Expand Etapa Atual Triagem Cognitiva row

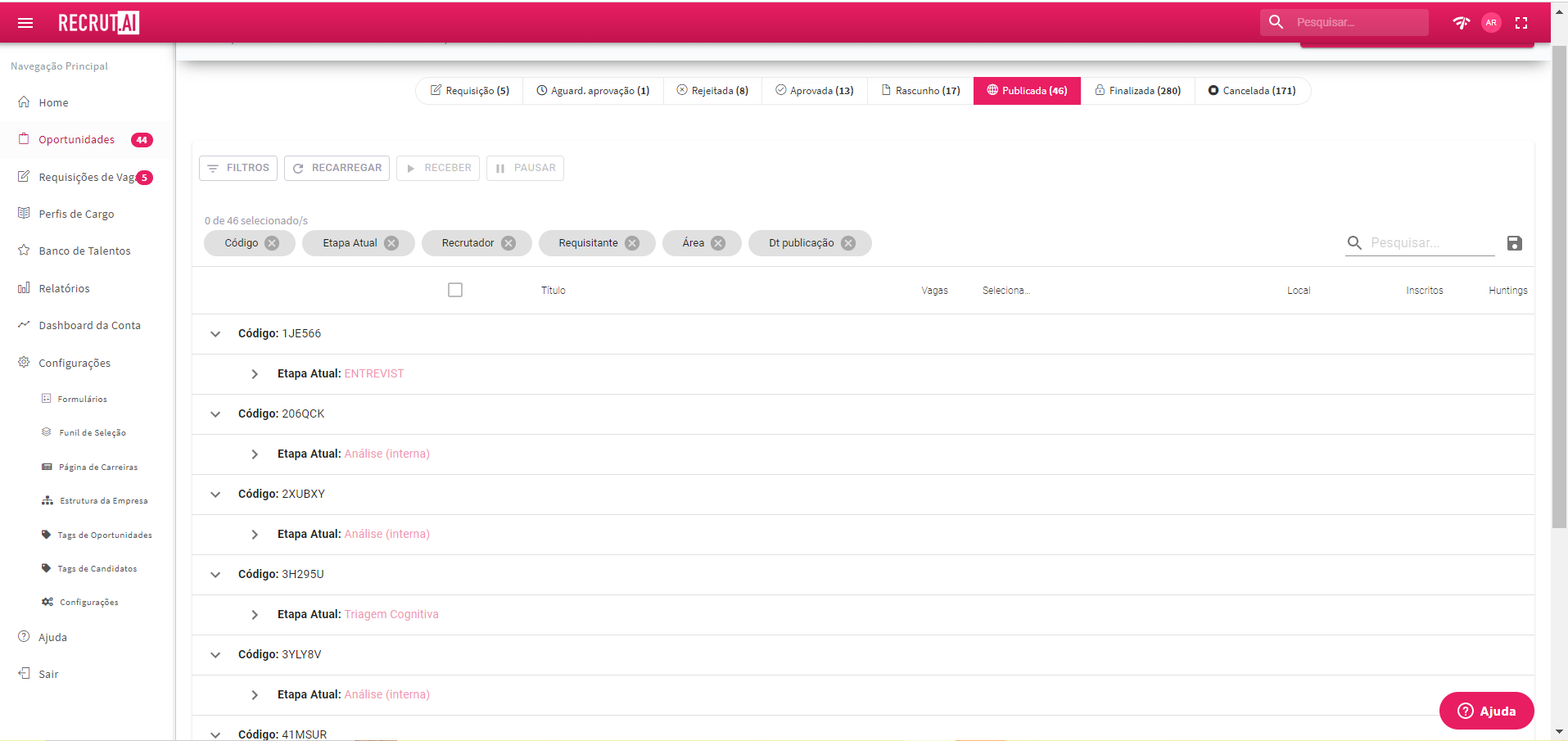[x=255, y=615]
